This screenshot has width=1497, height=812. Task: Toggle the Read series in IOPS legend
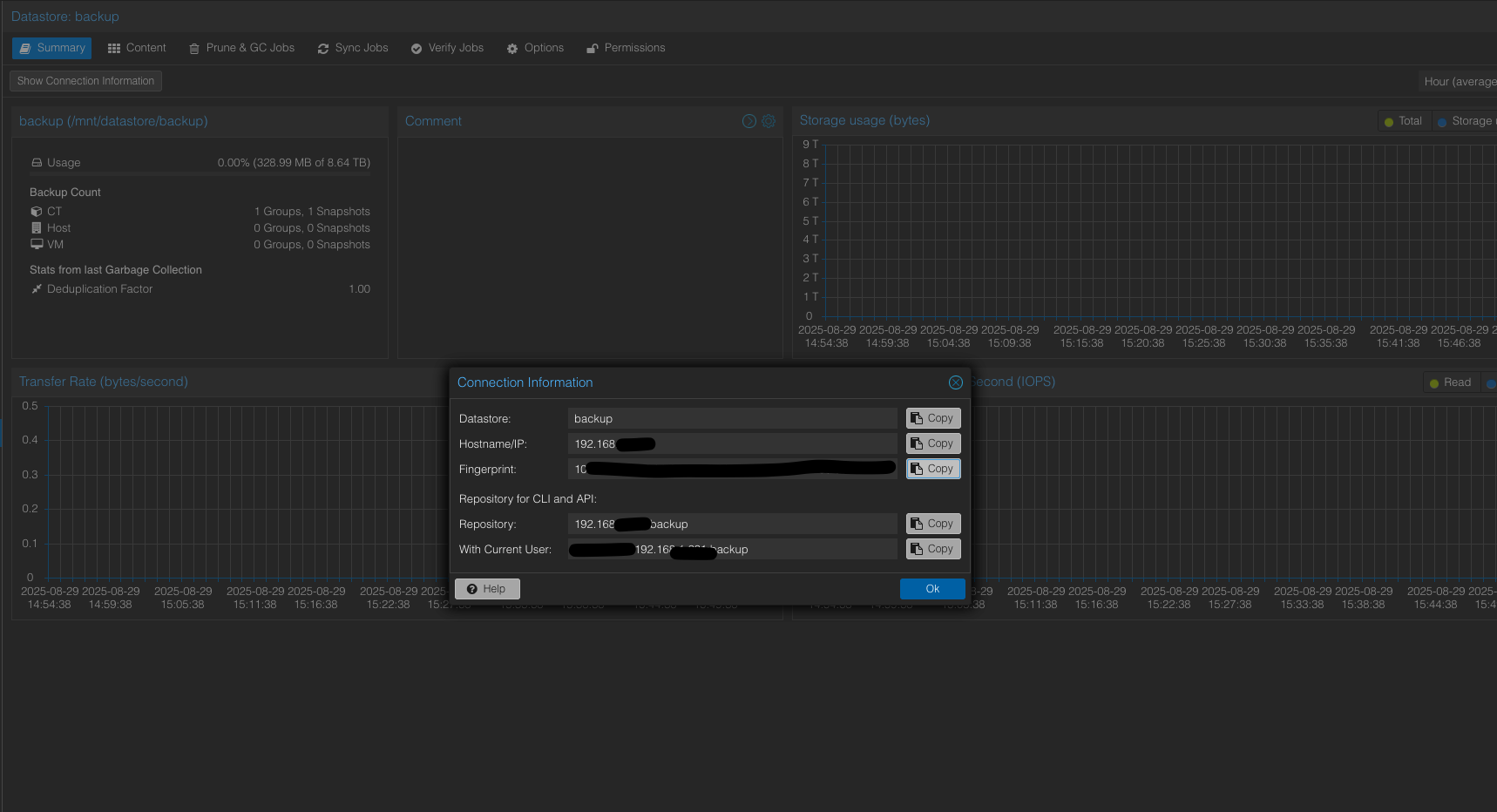click(1450, 382)
